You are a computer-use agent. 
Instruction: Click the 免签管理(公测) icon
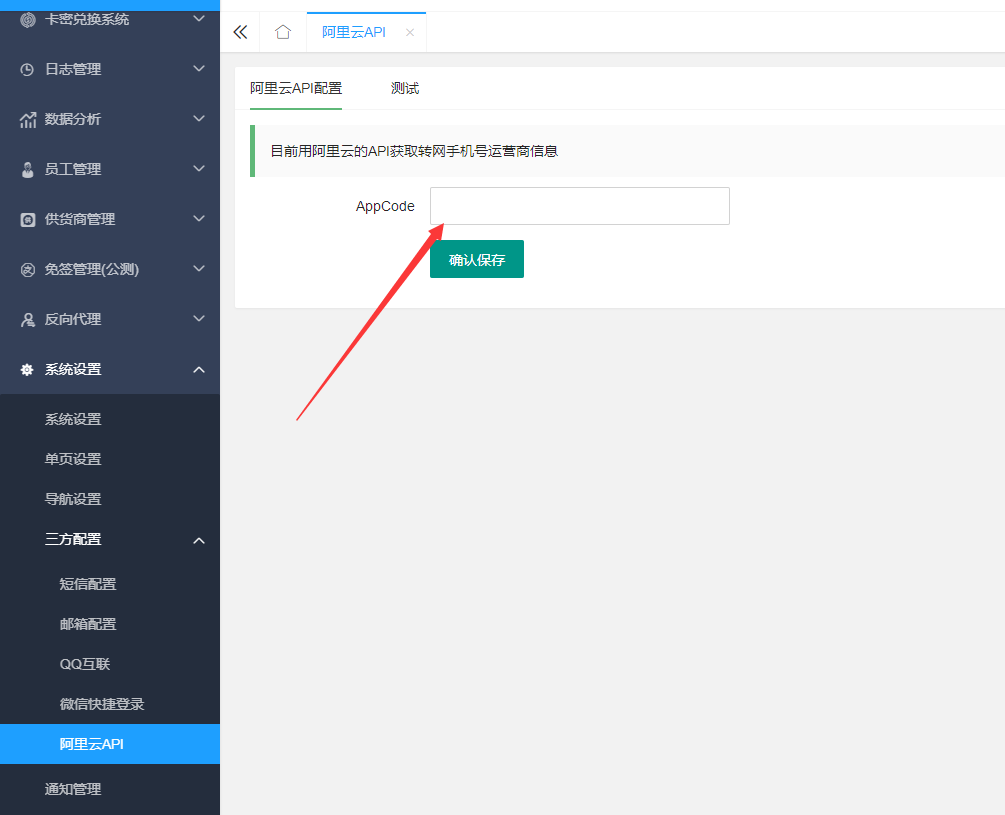[28, 270]
